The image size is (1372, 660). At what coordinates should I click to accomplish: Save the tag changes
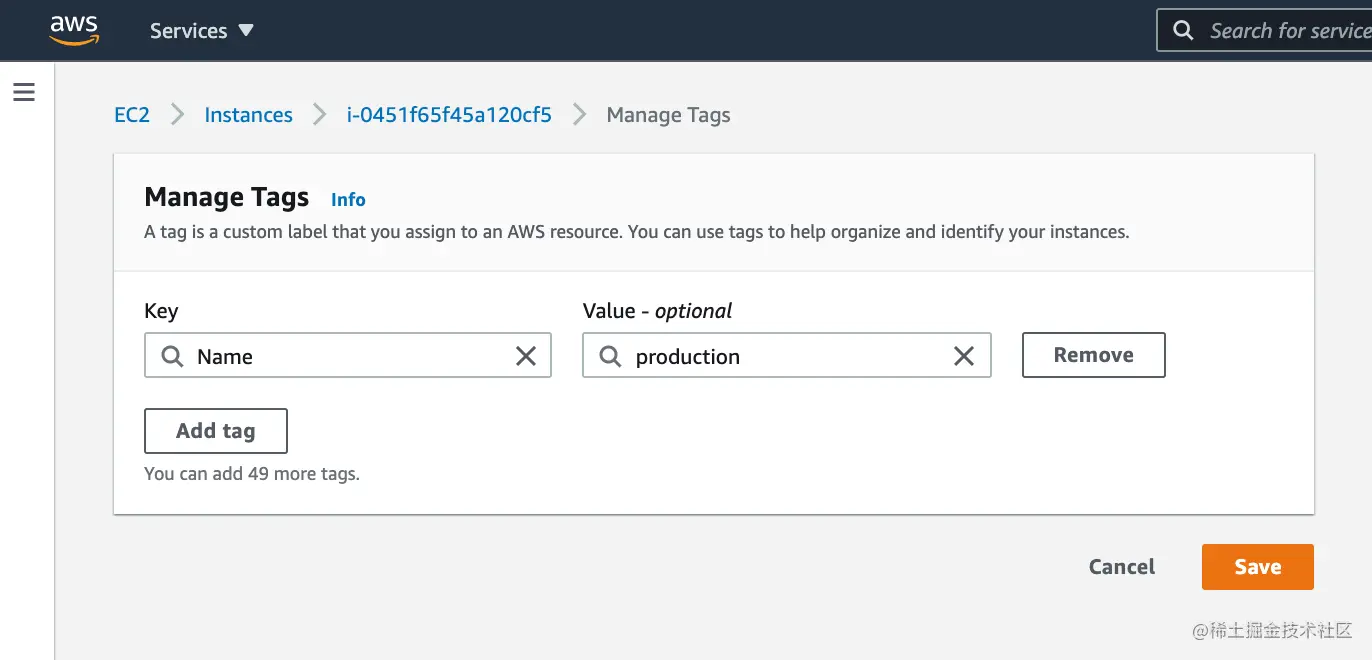point(1257,566)
